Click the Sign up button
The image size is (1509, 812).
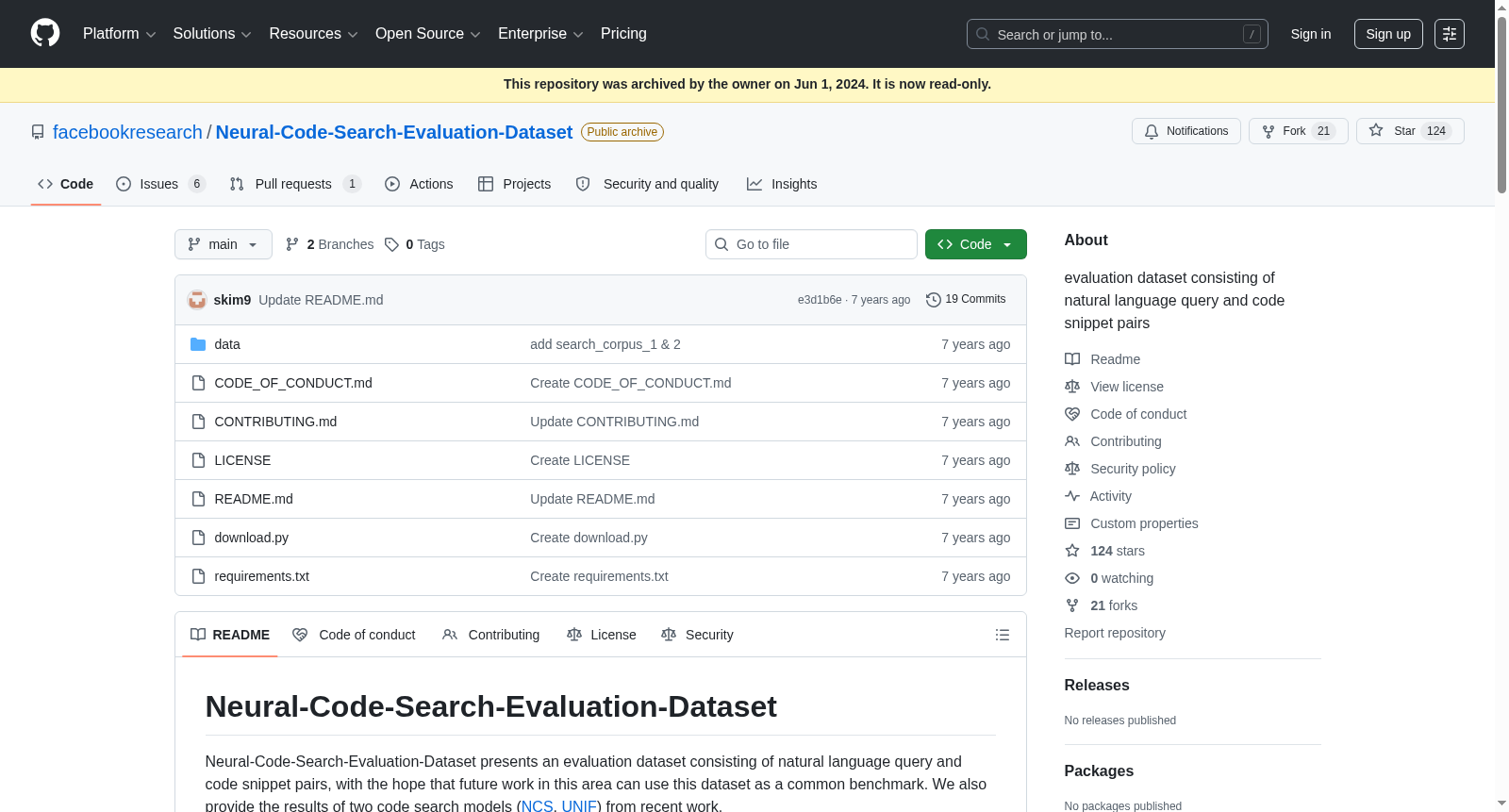(x=1388, y=34)
